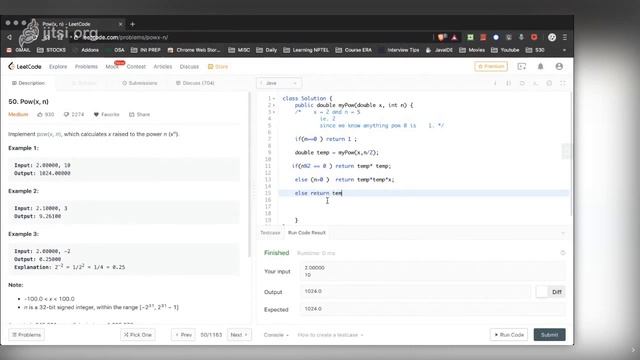Switch to the Discuss (704) tab
Image resolution: width=640 pixels, height=360 pixels.
(x=195, y=83)
